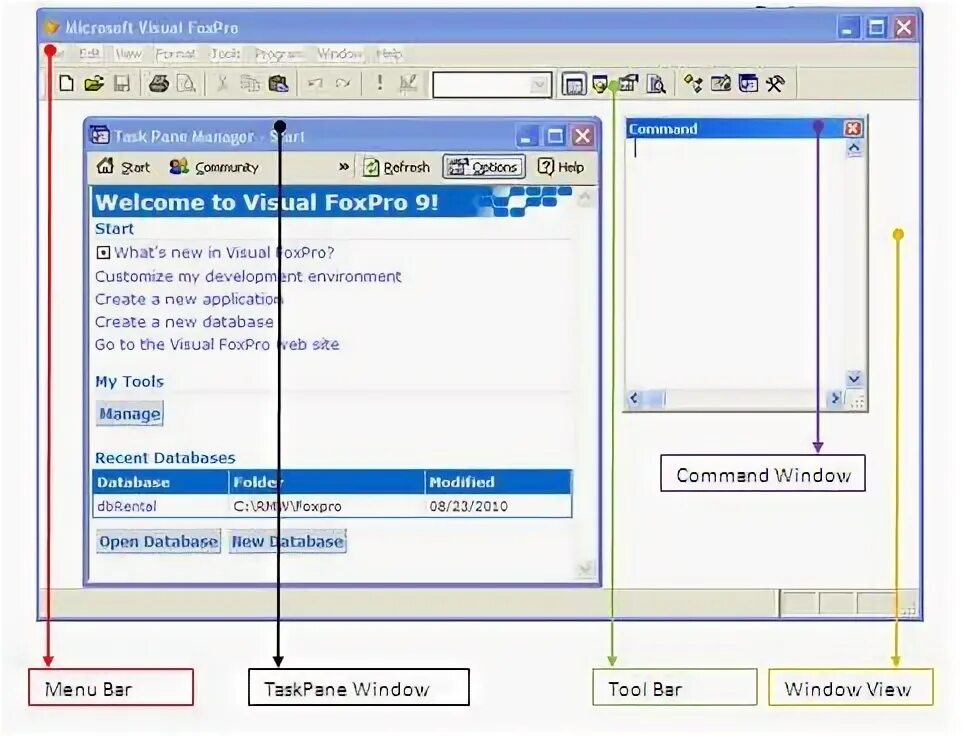Click the Redo arrow icon

click(x=343, y=83)
